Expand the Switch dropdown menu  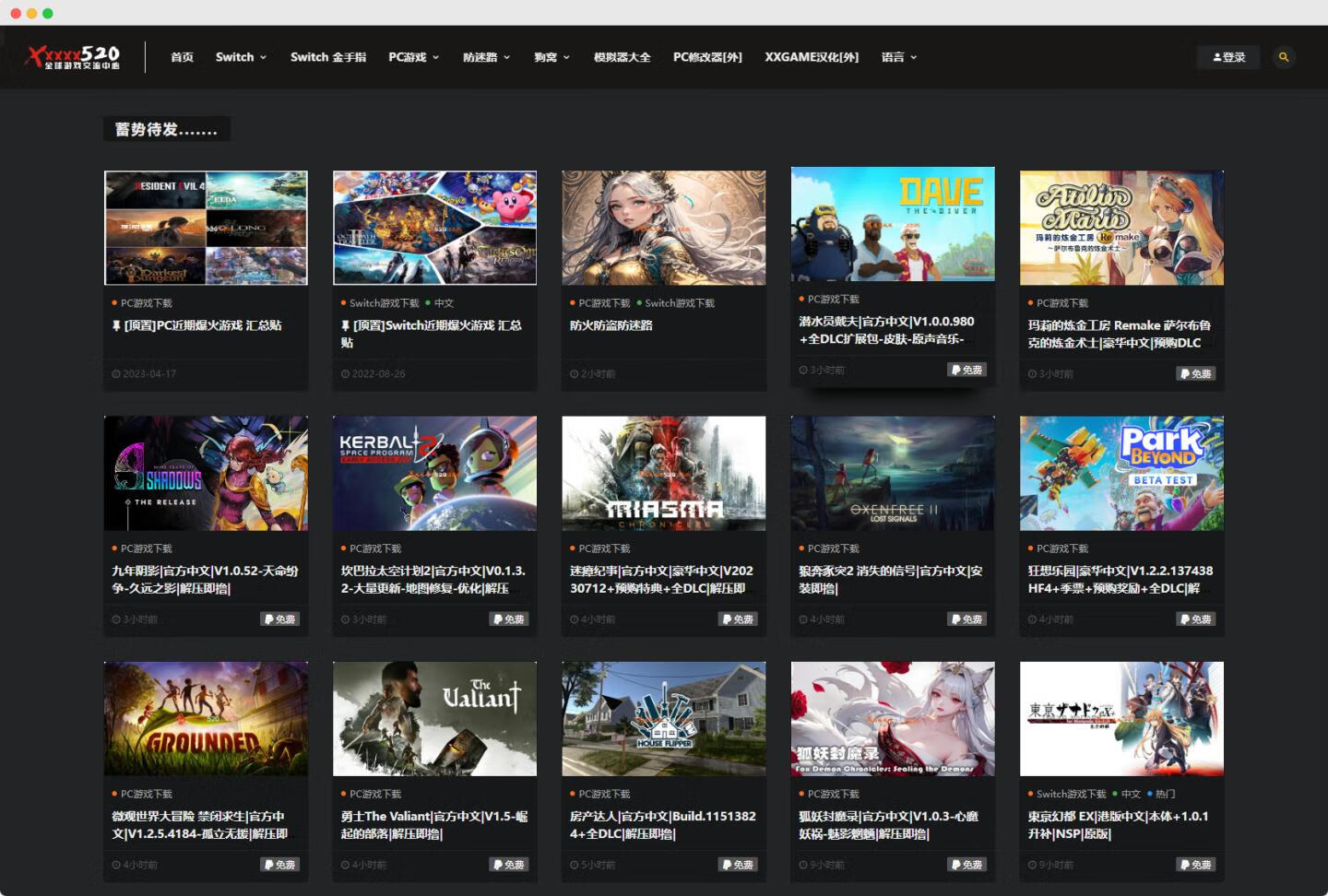[241, 57]
